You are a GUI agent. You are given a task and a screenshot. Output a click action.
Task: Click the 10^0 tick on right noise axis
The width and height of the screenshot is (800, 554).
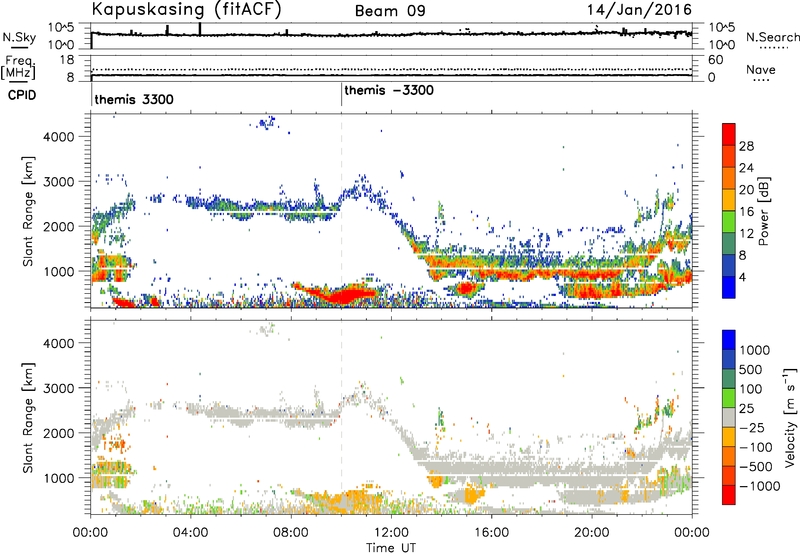click(721, 45)
